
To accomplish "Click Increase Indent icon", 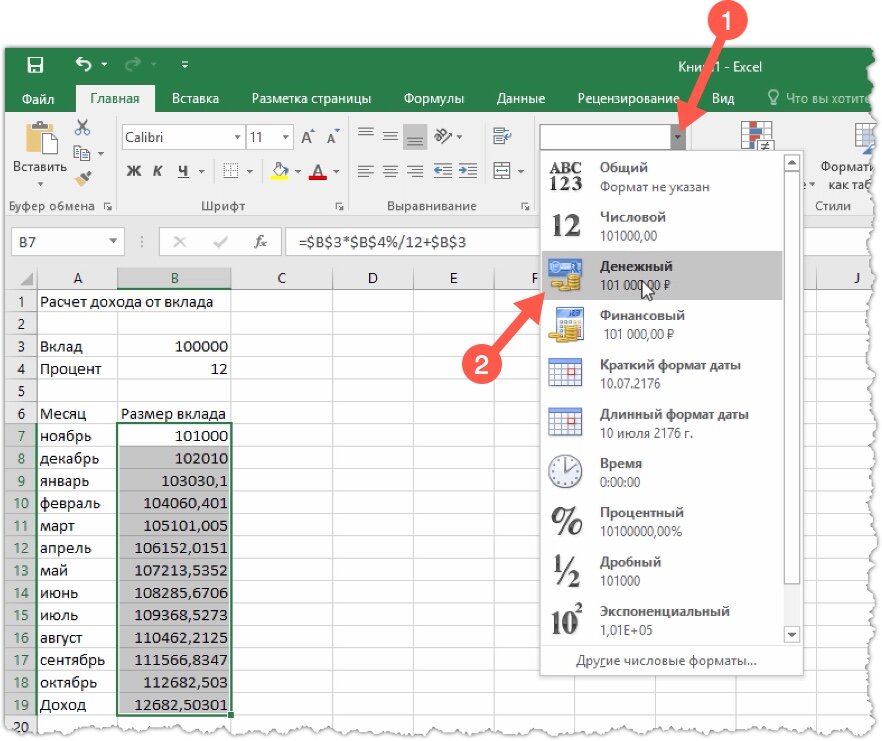I will click(467, 170).
